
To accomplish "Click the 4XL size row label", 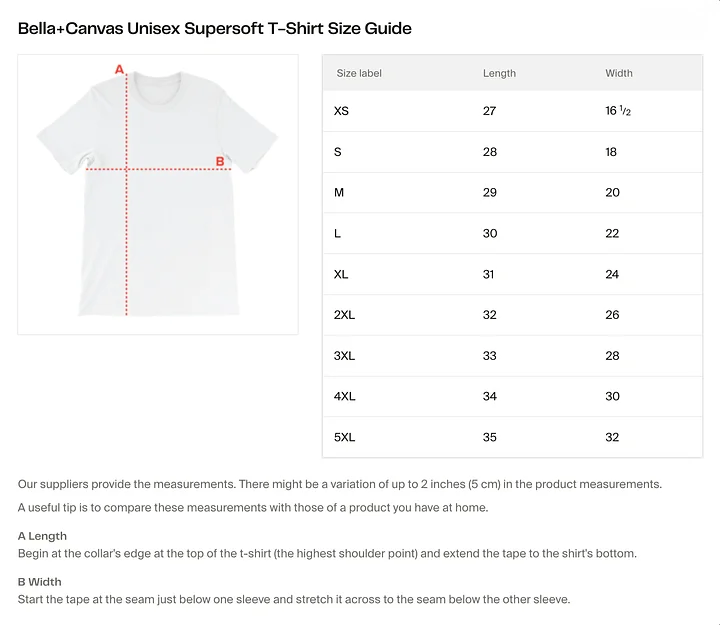I will pyautogui.click(x=344, y=396).
